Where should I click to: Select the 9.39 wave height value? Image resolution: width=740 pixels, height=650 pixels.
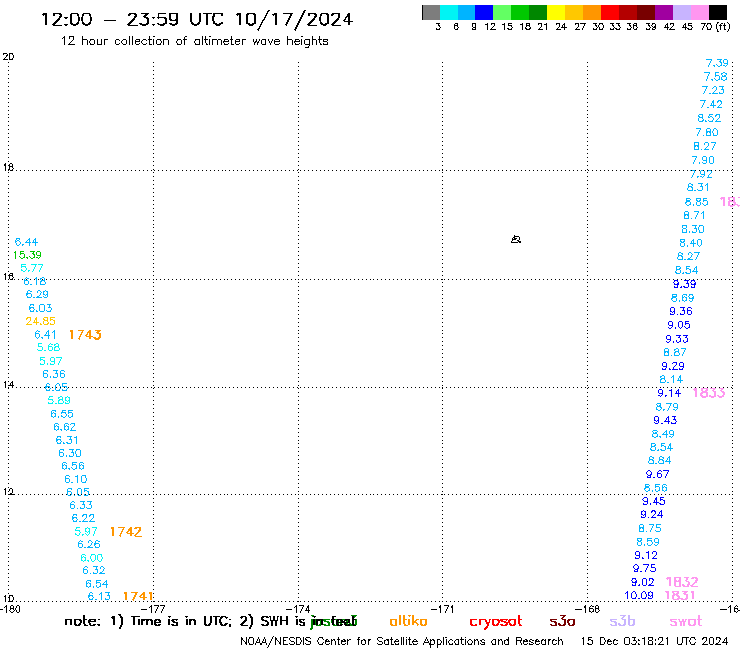[684, 284]
